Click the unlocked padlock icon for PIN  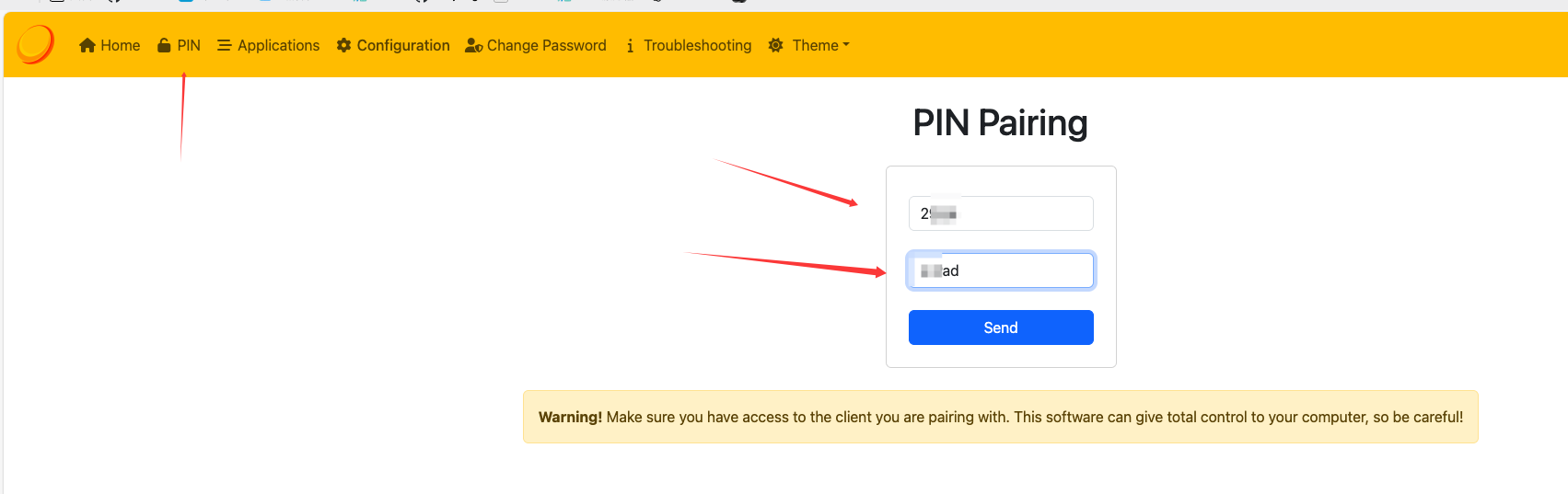[x=164, y=45]
